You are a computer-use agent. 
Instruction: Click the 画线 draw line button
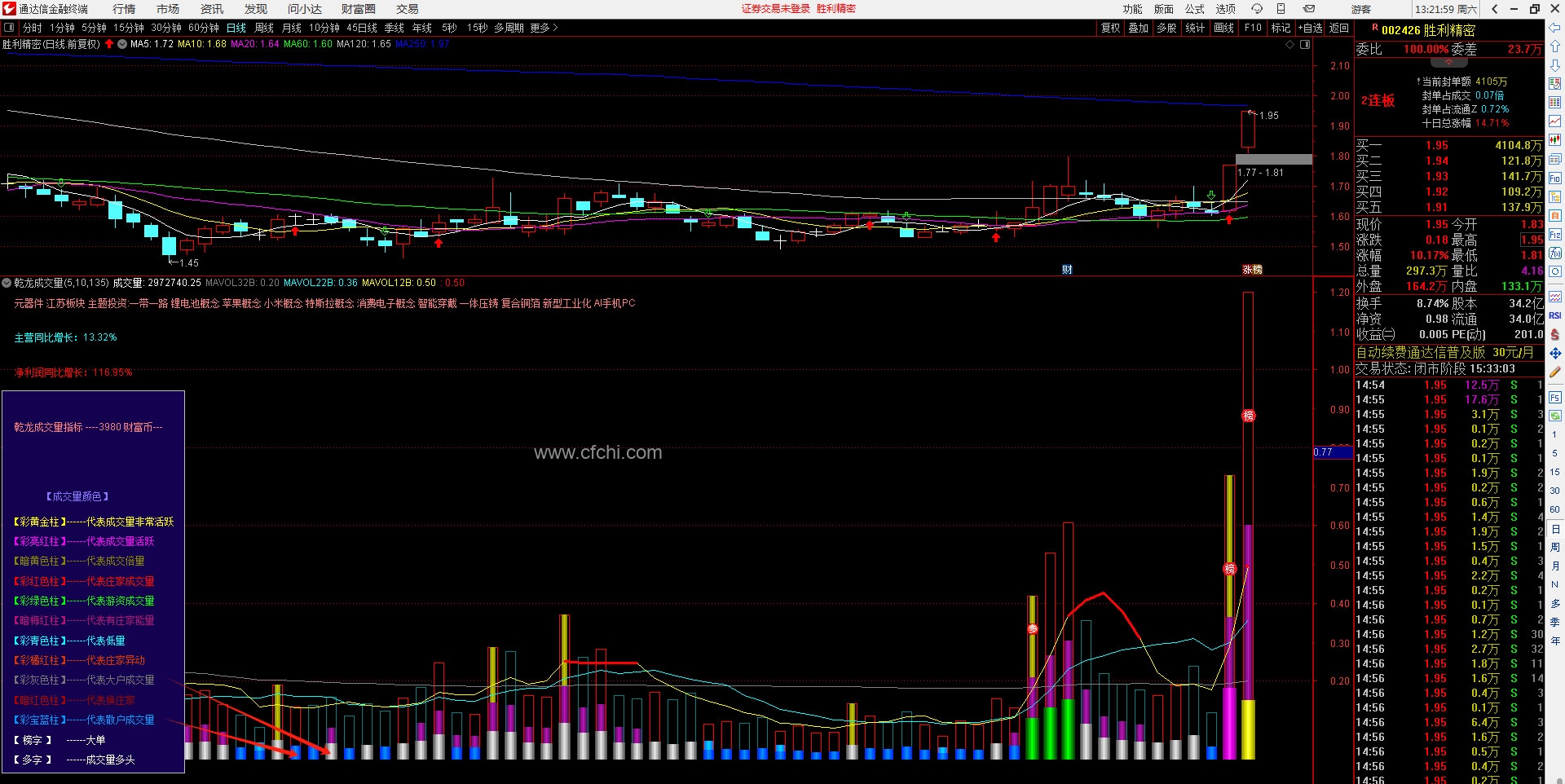coord(1224,28)
